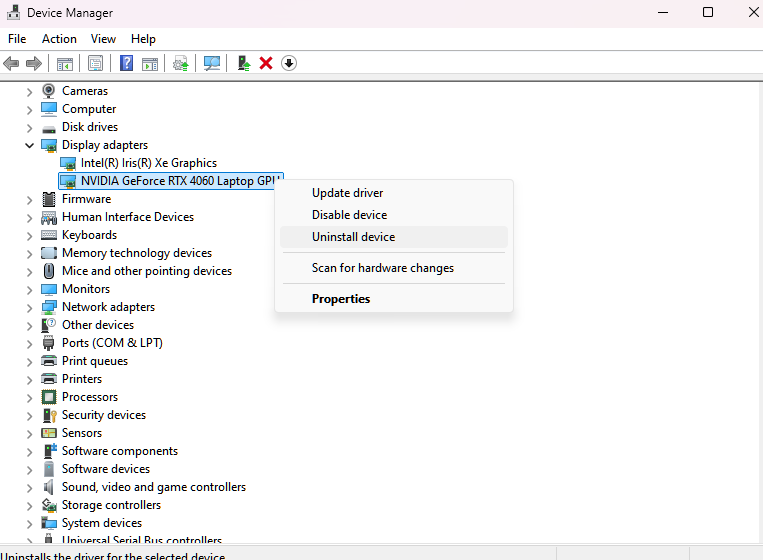Click the Help toolbar icon

(127, 63)
